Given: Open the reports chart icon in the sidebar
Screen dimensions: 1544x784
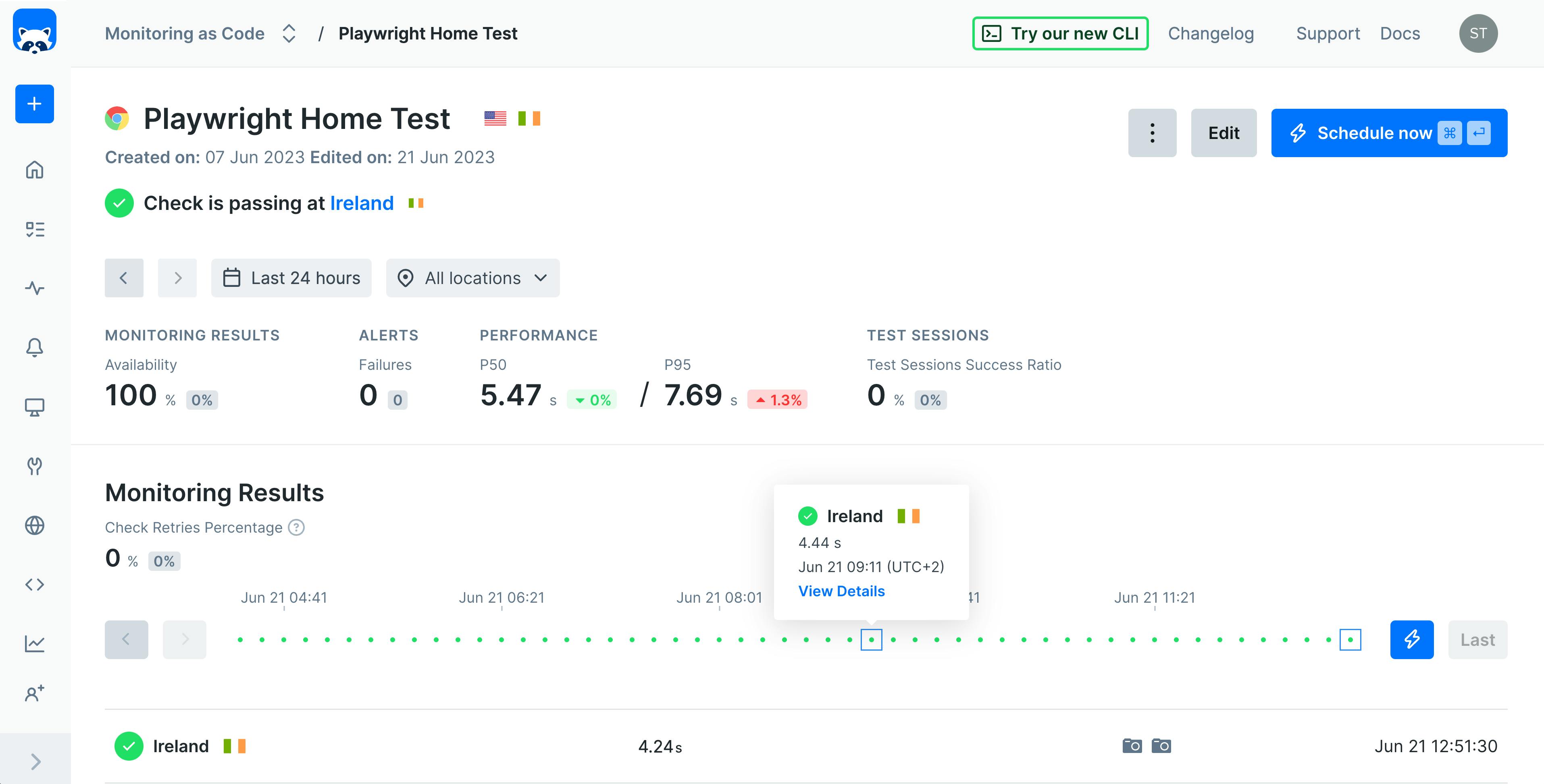Looking at the screenshot, I should coord(35,644).
